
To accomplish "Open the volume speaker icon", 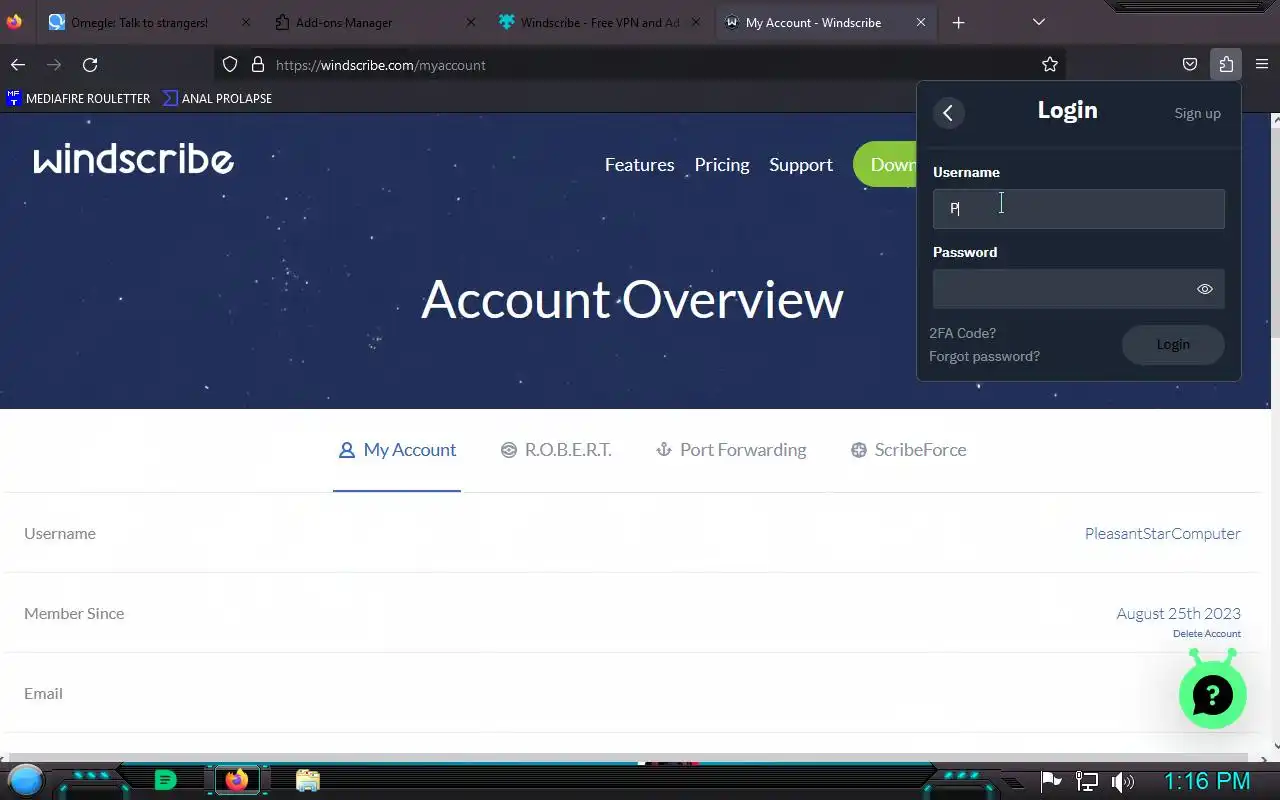I will [1123, 781].
